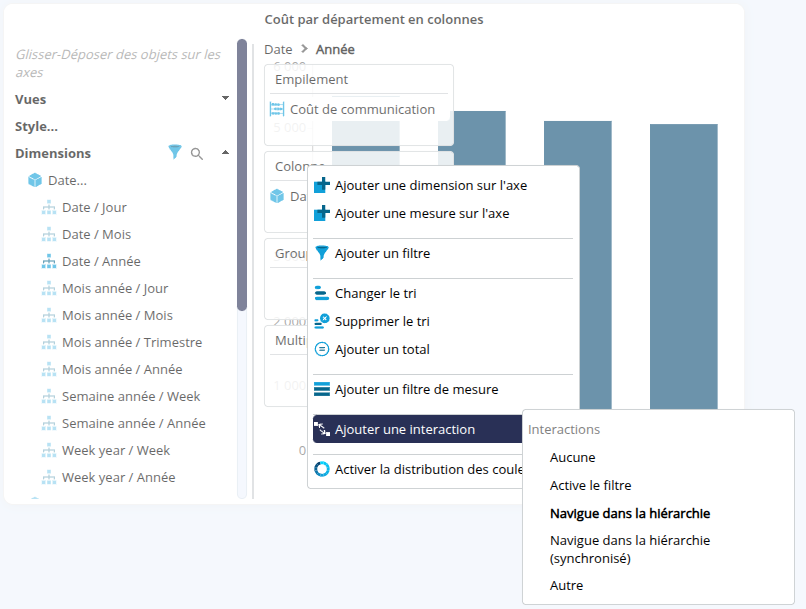Click the funnel icon beside Ajouter un filtre
The width and height of the screenshot is (806, 609).
(322, 253)
